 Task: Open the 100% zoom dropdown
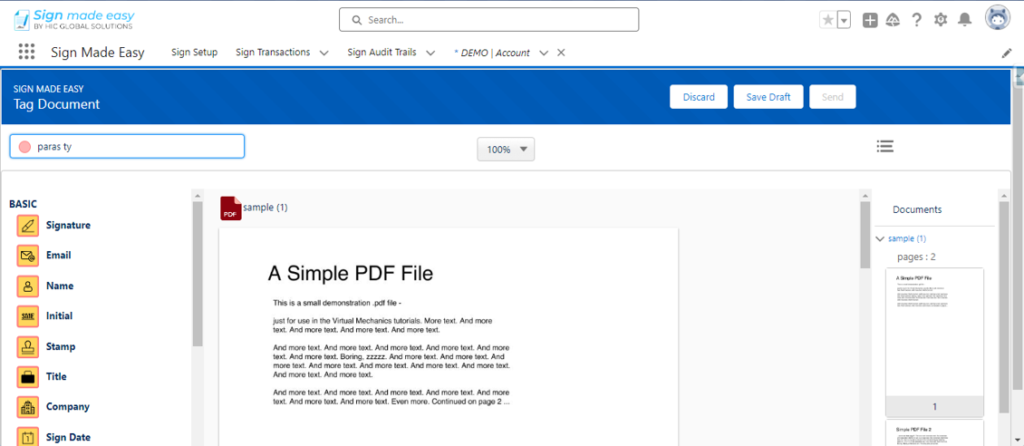tap(505, 150)
